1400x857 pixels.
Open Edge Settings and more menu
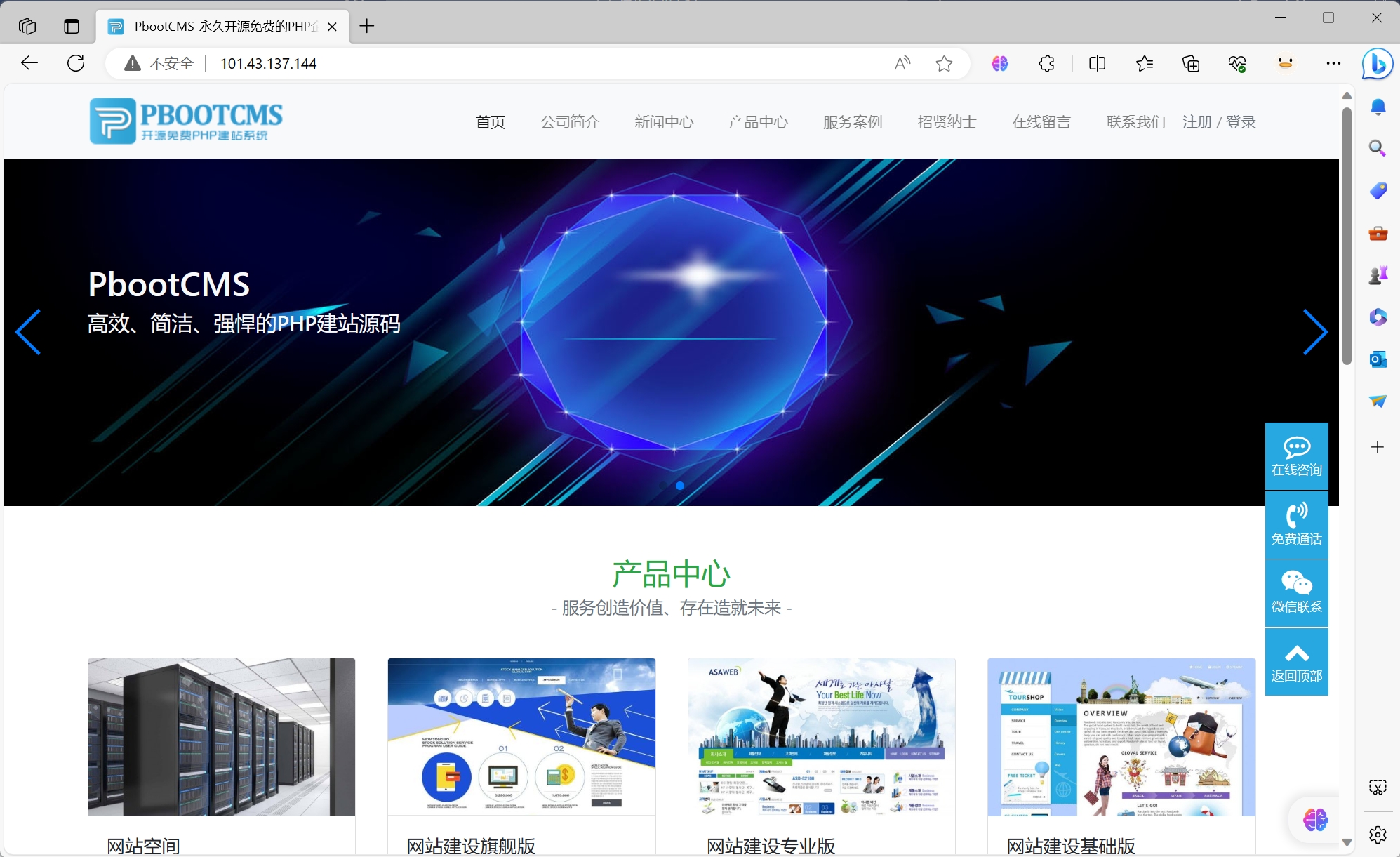[1333, 64]
